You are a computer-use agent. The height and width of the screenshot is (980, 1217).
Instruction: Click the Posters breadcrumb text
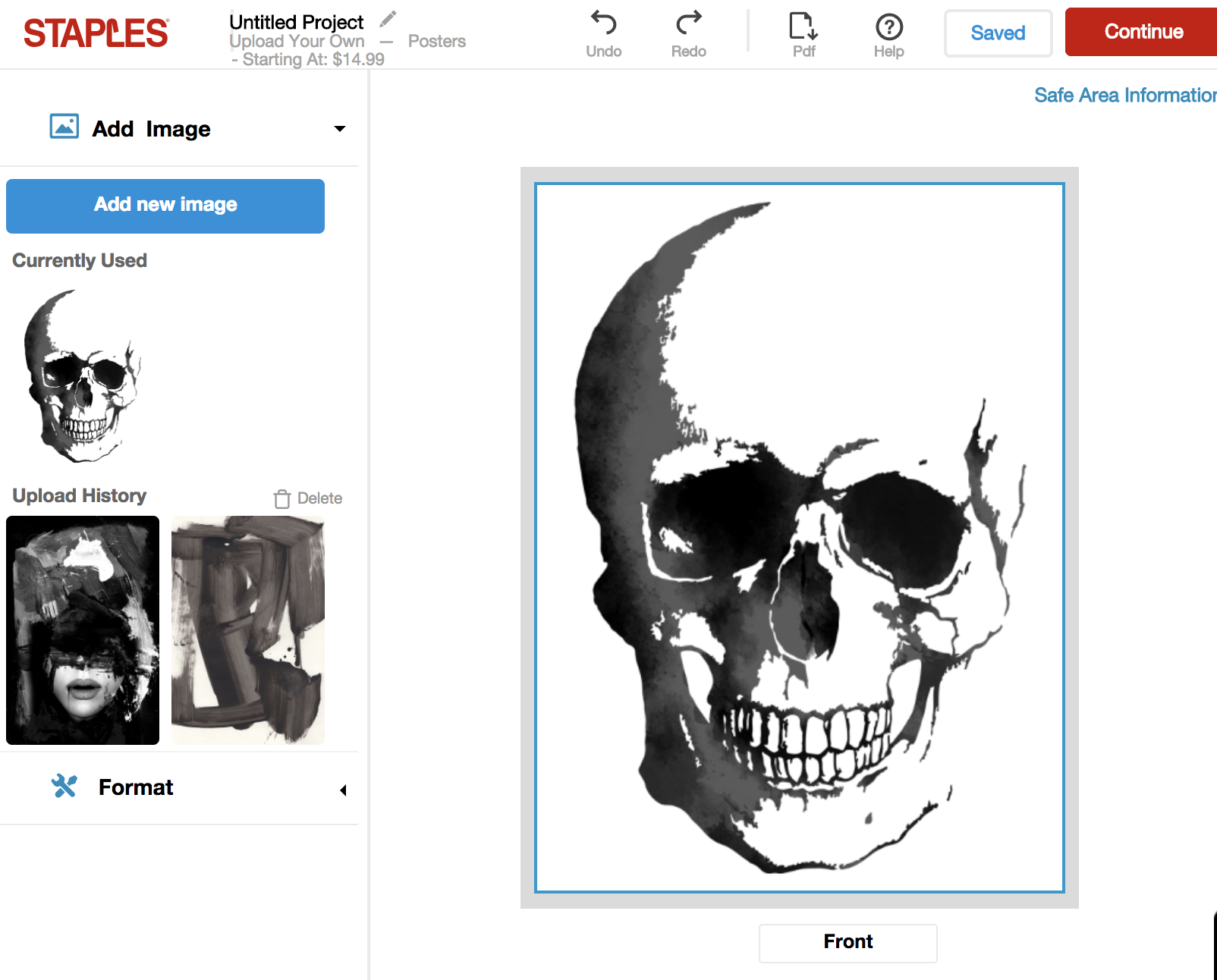coord(436,41)
